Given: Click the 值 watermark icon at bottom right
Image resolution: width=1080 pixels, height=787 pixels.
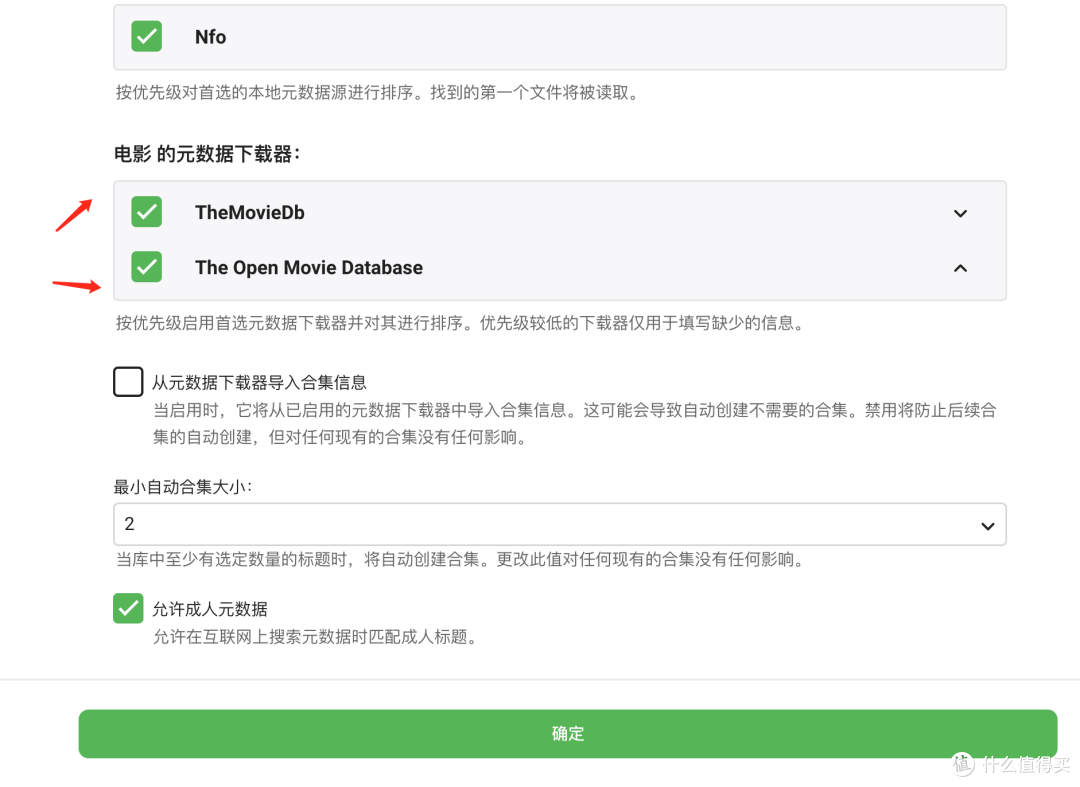Looking at the screenshot, I should click(x=962, y=762).
